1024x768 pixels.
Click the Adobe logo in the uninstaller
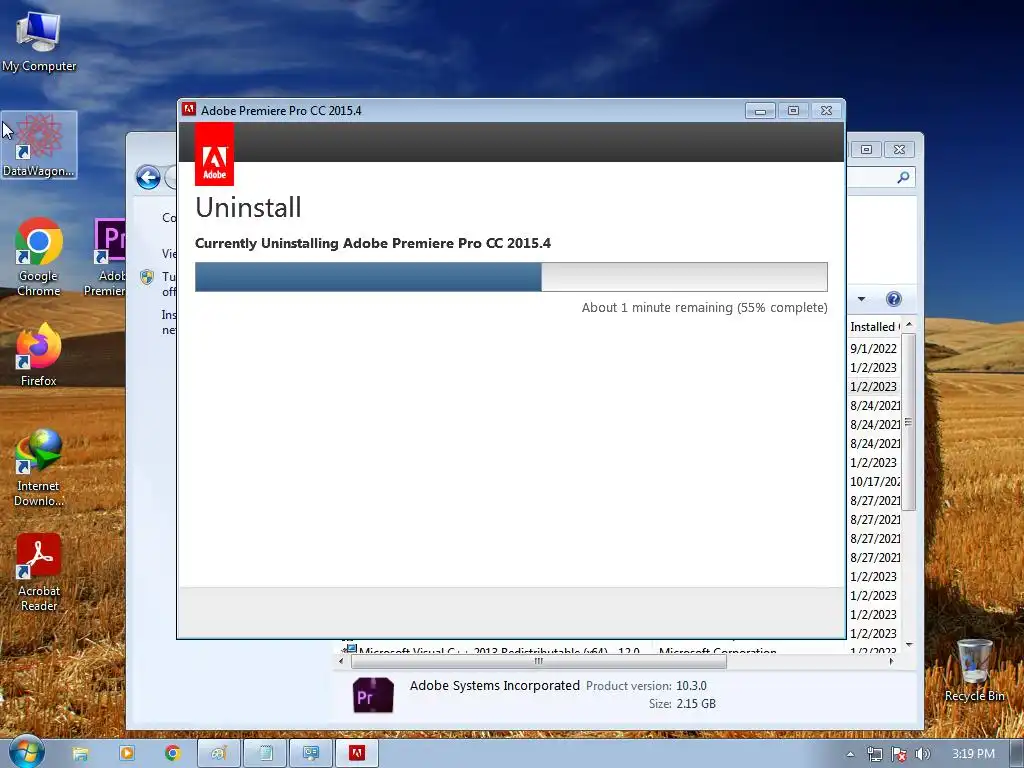(x=214, y=155)
